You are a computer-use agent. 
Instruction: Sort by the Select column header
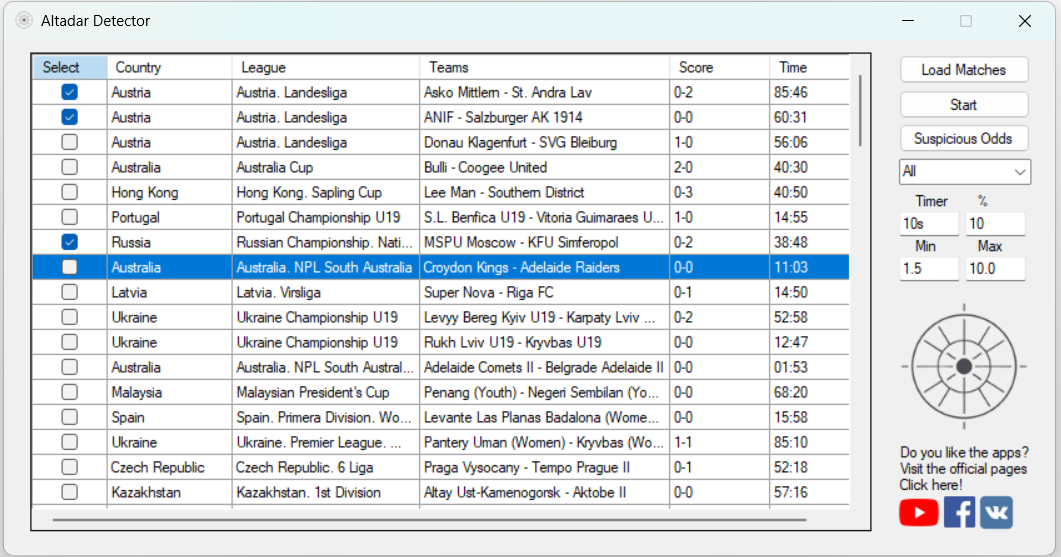[x=70, y=67]
